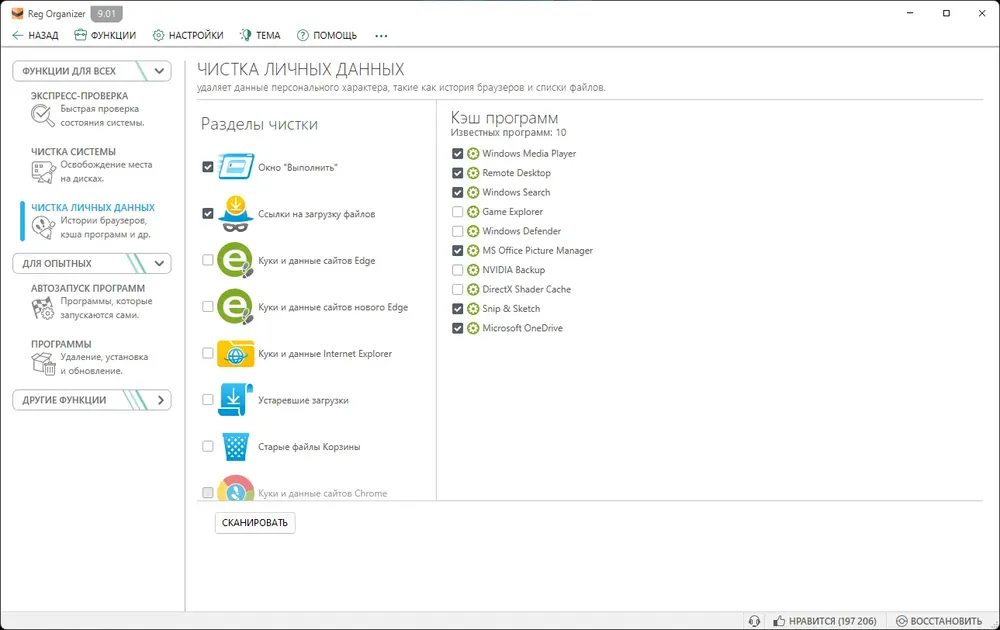Click the old Recycle Bin files icon

click(x=235, y=446)
